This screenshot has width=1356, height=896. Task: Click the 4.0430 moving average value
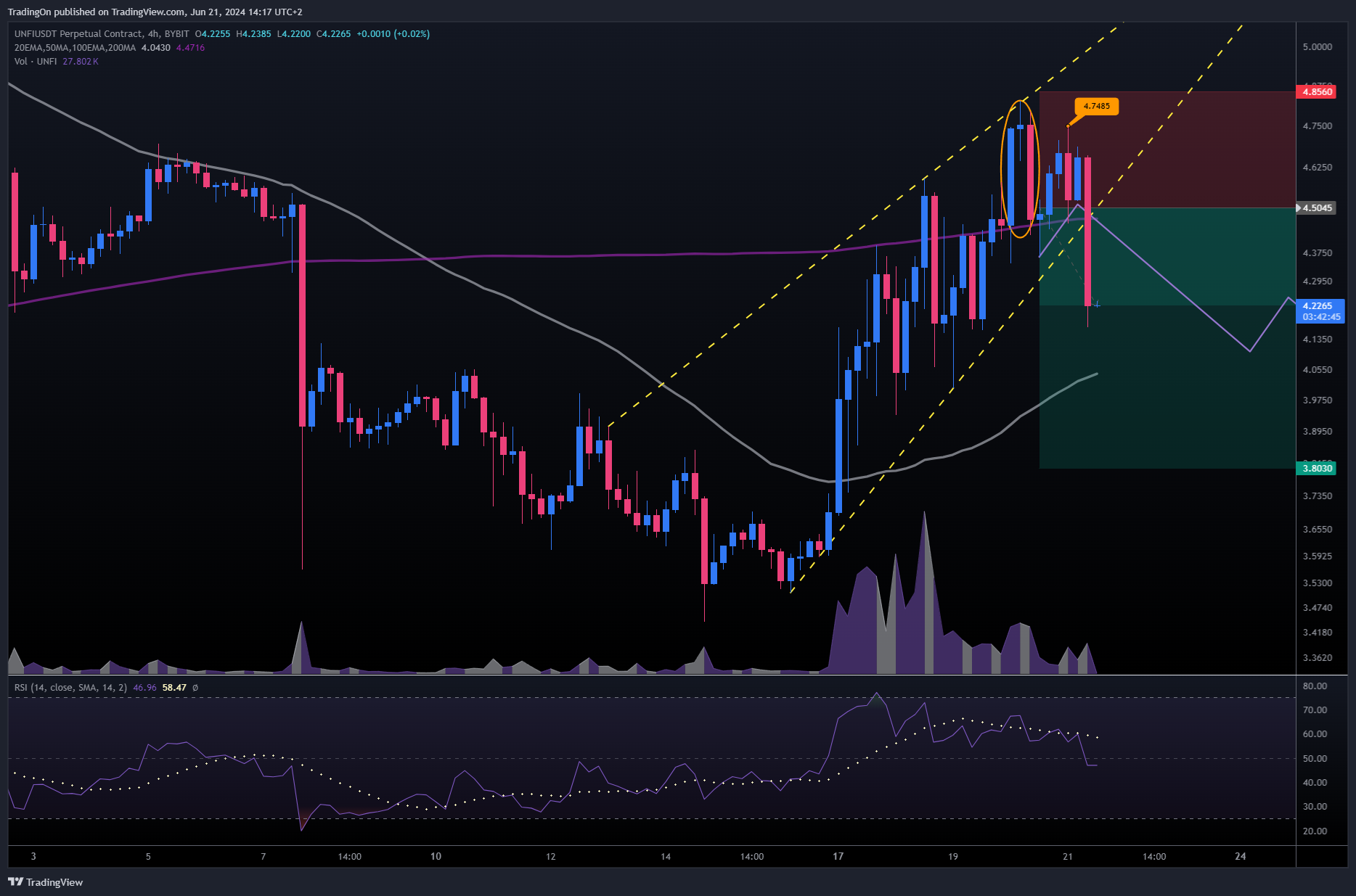[155, 47]
